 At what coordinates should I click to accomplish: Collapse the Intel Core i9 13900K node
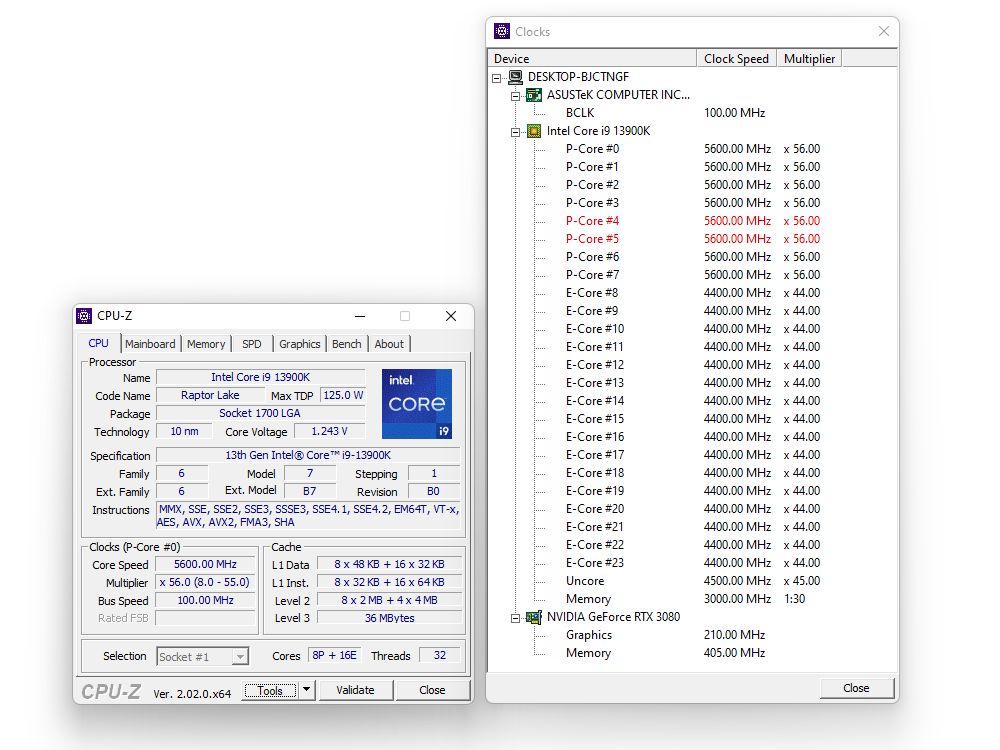[515, 133]
